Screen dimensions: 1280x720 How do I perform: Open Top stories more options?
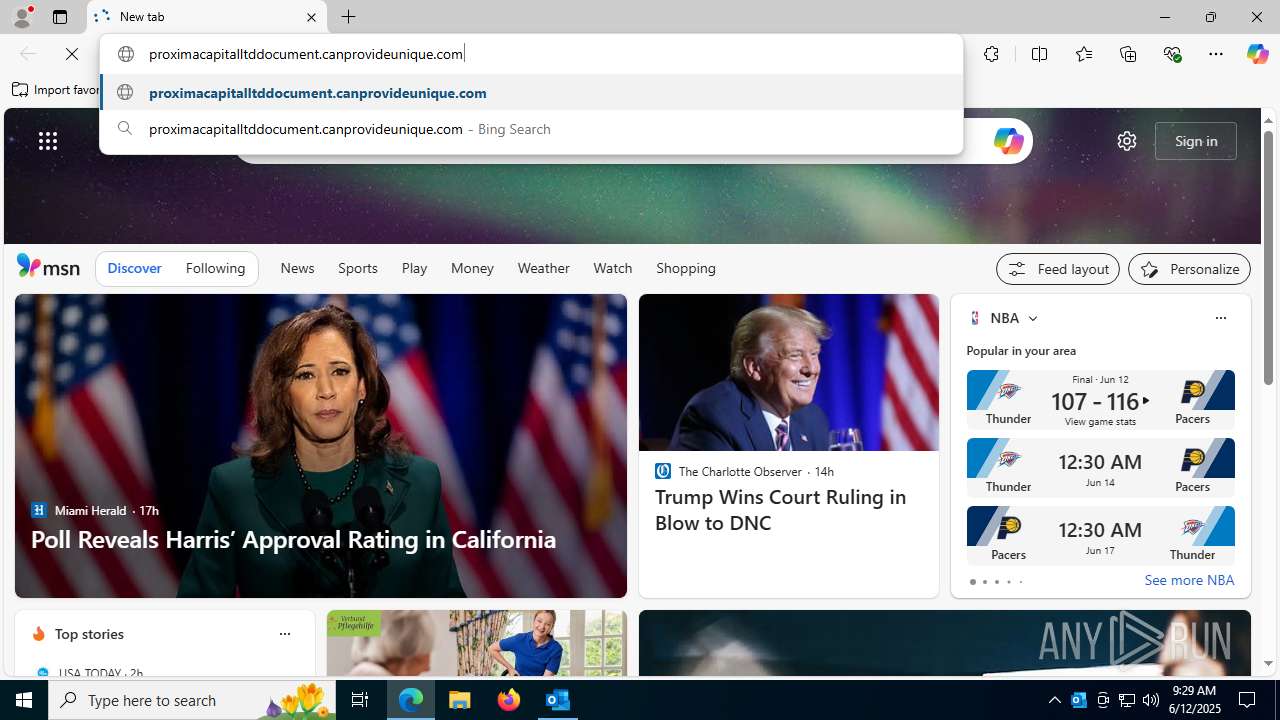click(284, 634)
